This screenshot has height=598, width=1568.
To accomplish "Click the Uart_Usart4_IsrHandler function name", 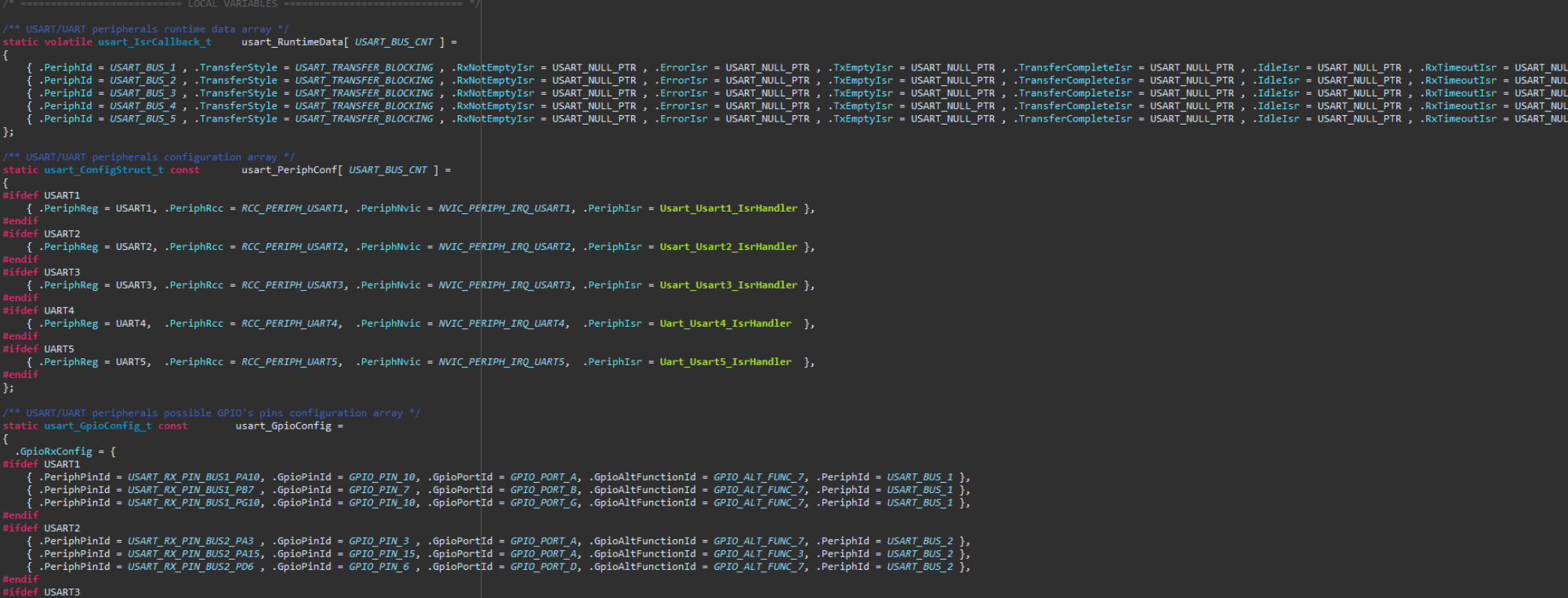I will [725, 324].
